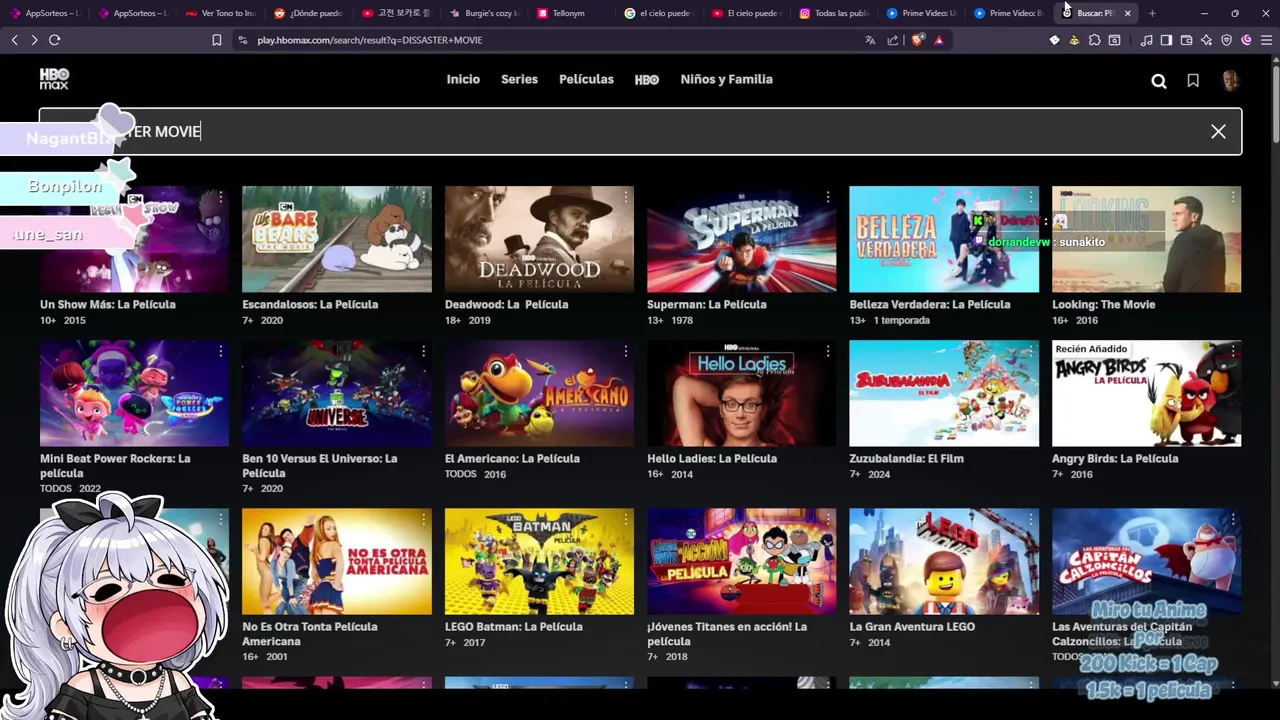Open options menu on LEGO Batman card

tap(626, 519)
